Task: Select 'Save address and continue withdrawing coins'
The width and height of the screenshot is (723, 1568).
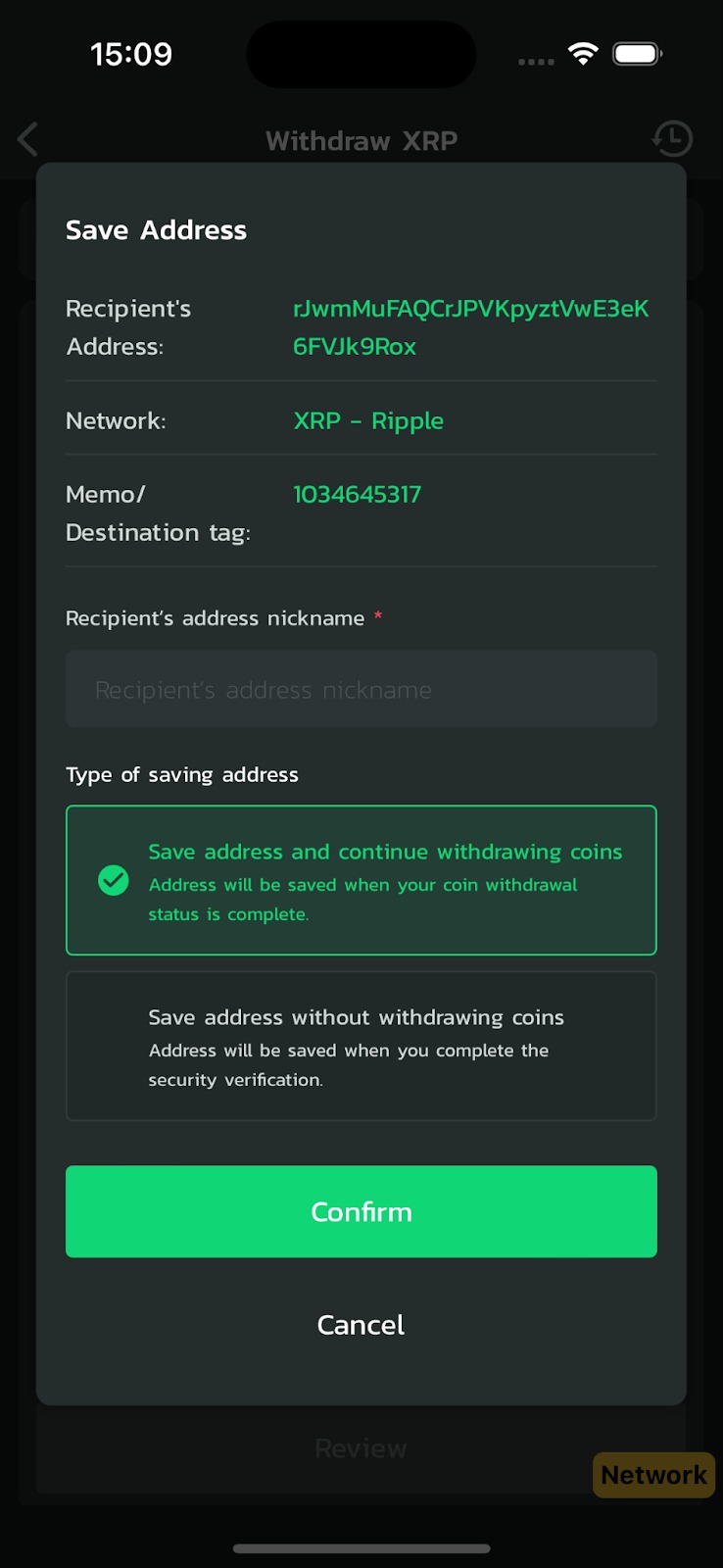Action: 361,880
